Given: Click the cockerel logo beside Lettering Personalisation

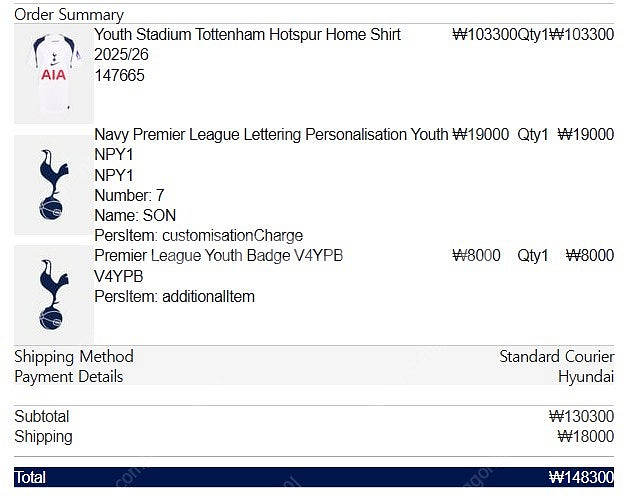Looking at the screenshot, I should click(54, 185).
